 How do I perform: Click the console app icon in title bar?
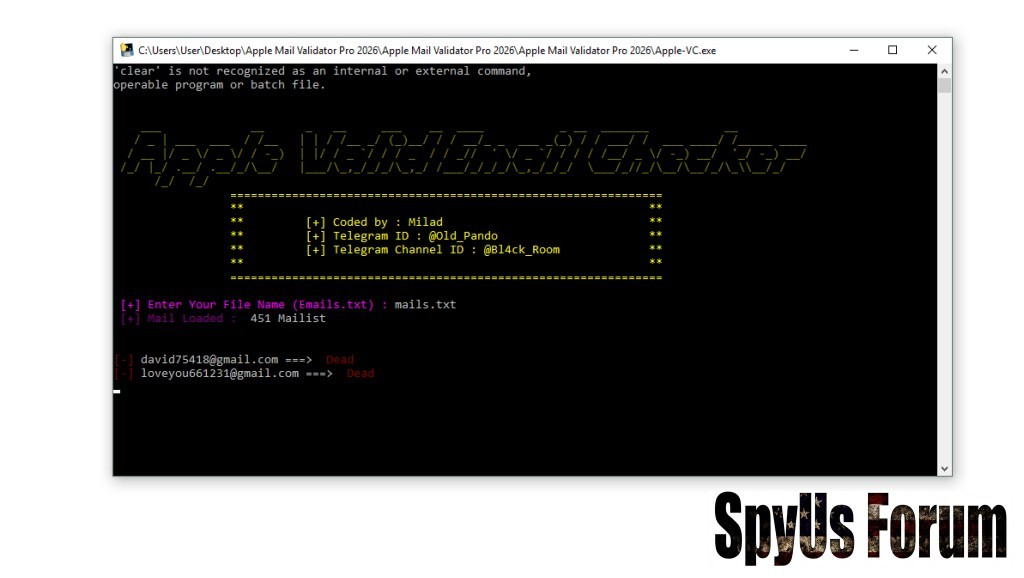(127, 50)
